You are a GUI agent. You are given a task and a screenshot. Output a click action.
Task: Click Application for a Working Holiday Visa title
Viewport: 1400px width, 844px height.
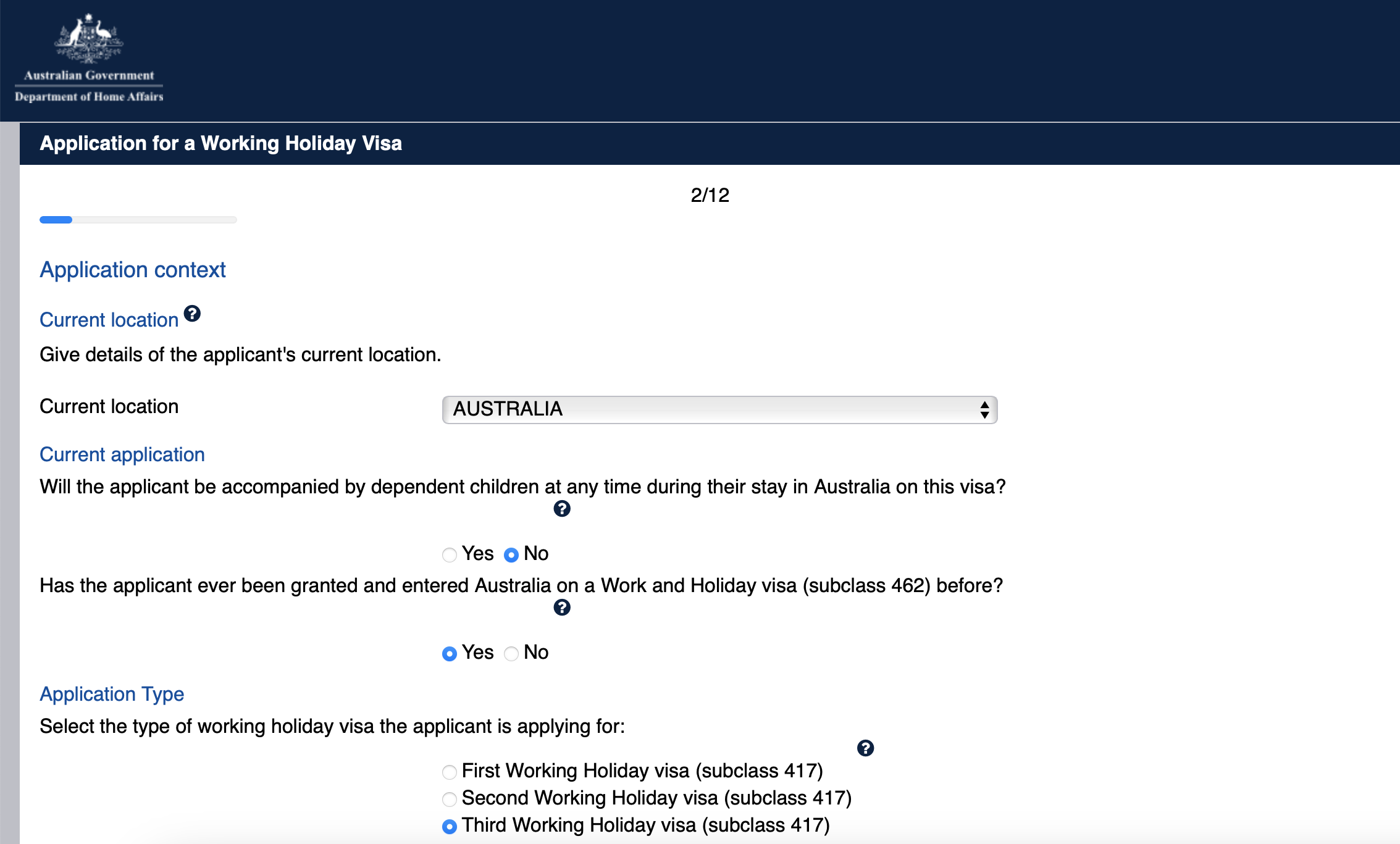(220, 143)
